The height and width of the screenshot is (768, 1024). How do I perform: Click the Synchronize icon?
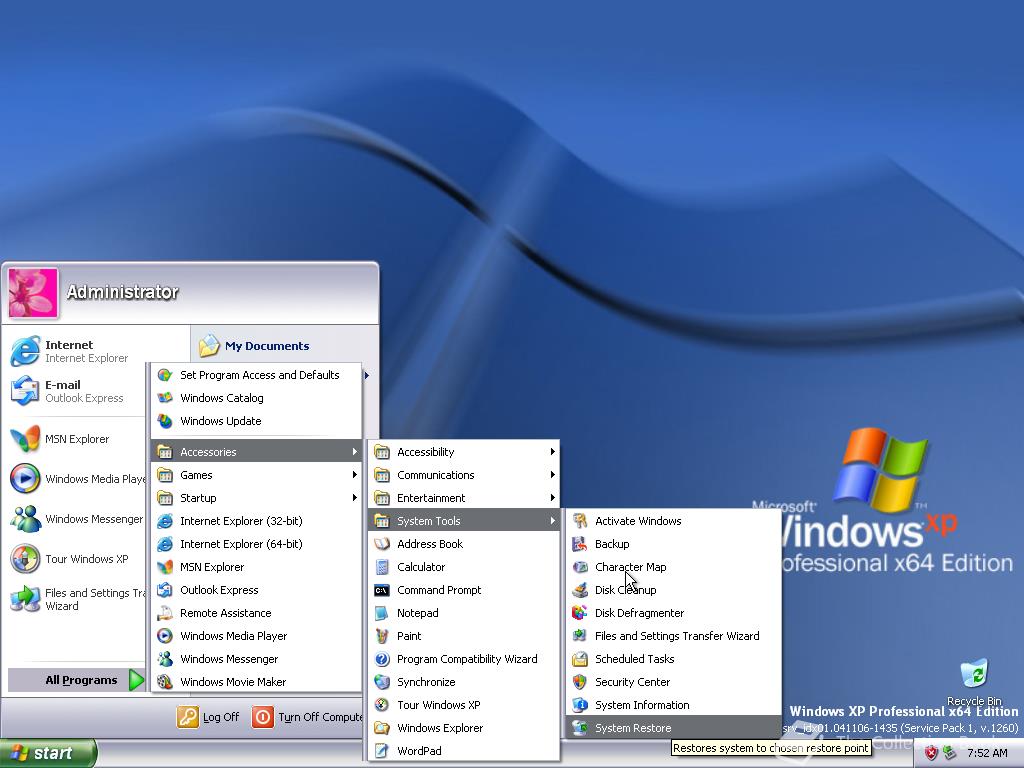coord(382,682)
